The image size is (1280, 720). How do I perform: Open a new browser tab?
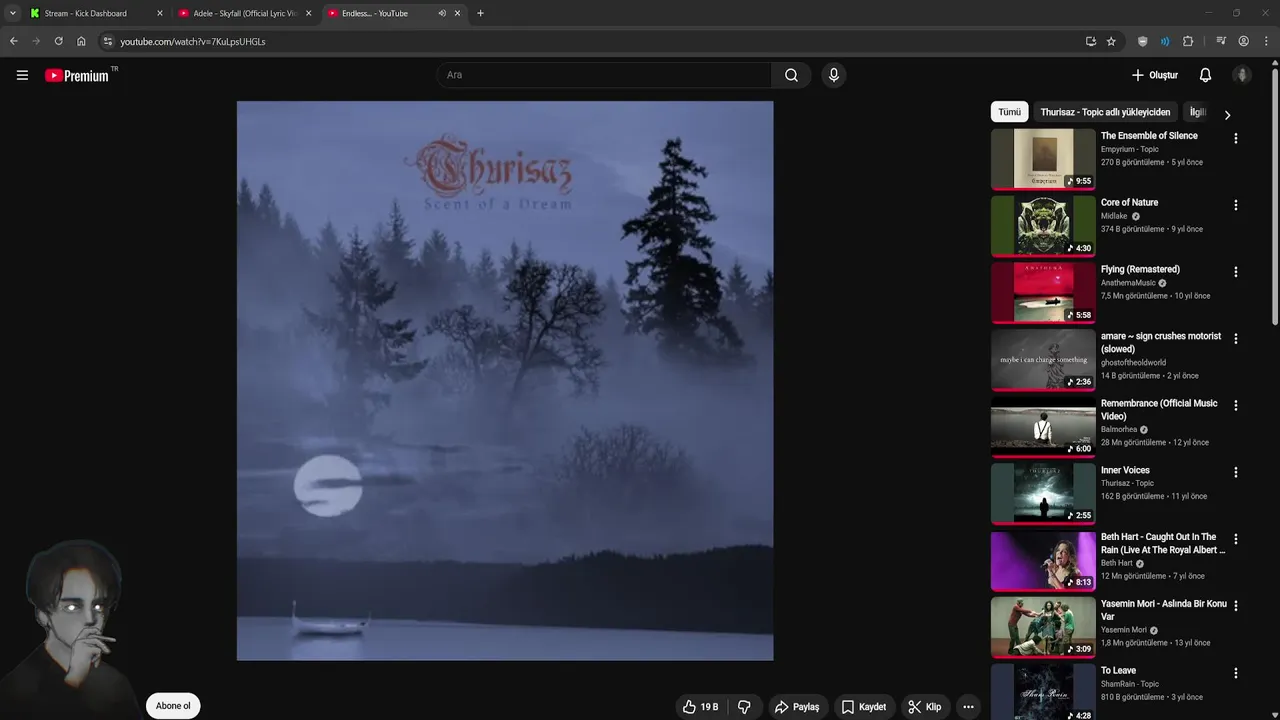click(x=480, y=13)
